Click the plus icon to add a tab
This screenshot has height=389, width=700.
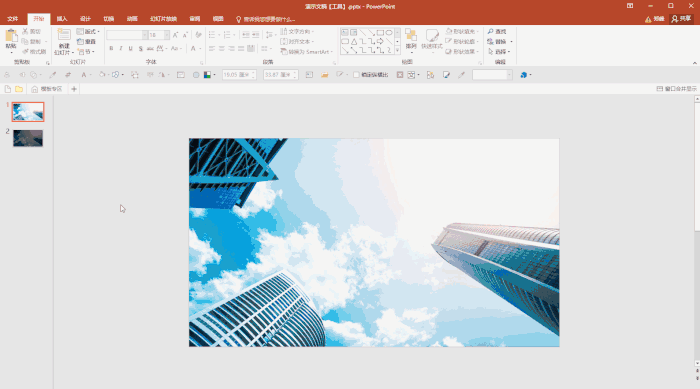point(74,89)
